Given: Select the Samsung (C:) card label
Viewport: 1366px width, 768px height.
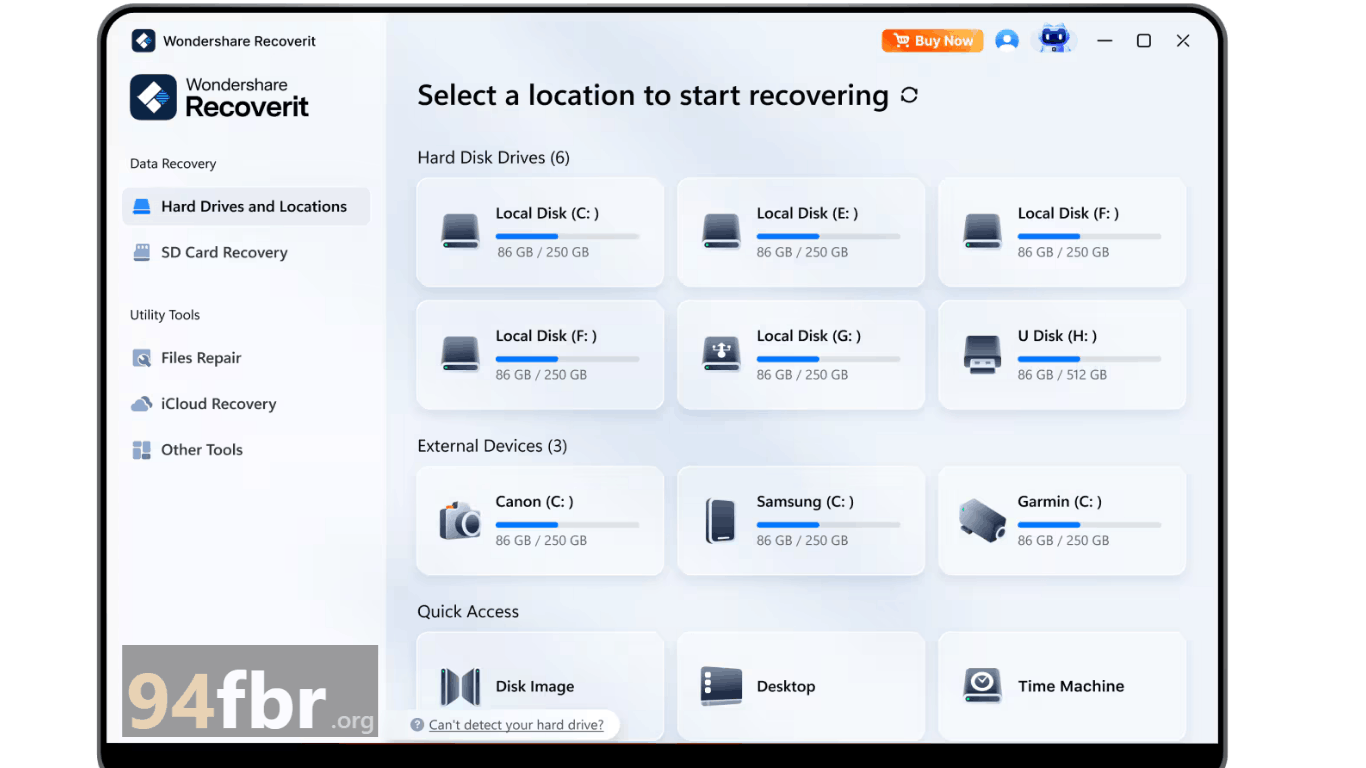Looking at the screenshot, I should click(x=805, y=502).
